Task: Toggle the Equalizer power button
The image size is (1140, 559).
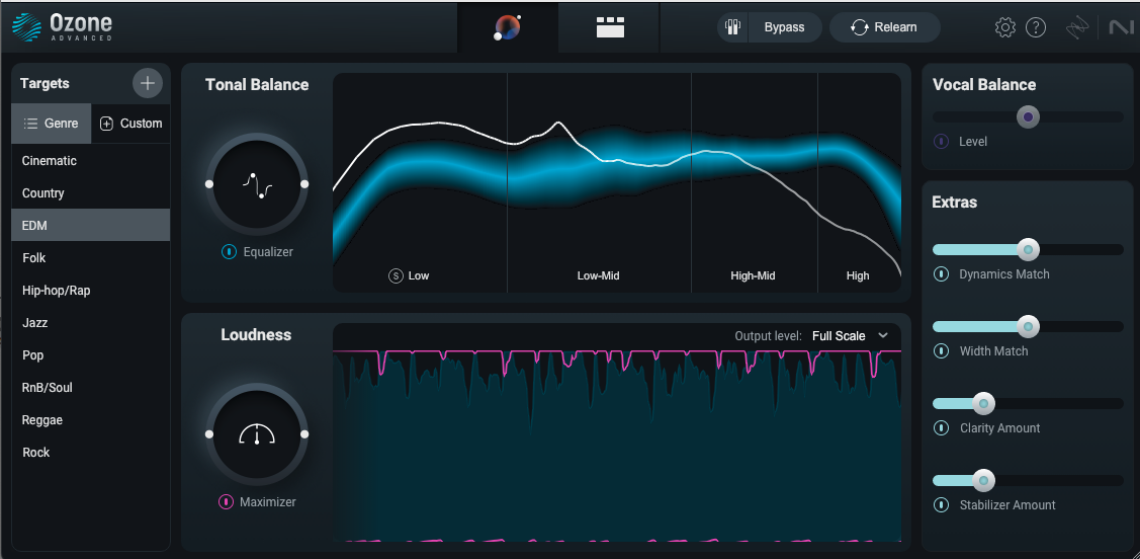Action: [x=228, y=252]
